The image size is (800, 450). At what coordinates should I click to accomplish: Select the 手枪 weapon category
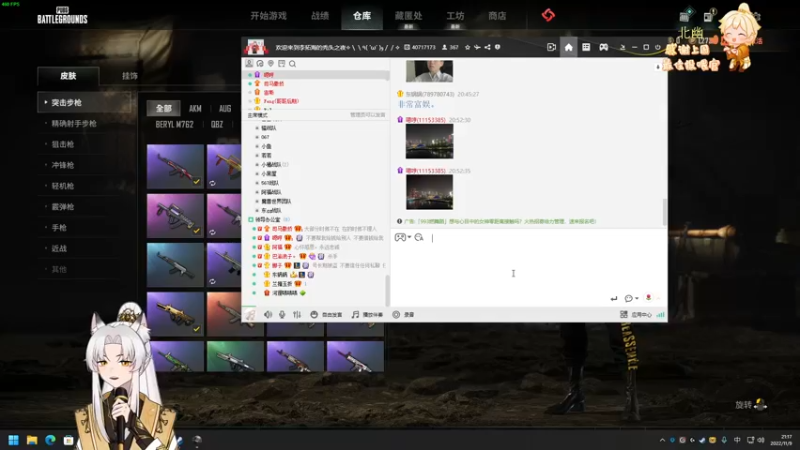click(59, 228)
